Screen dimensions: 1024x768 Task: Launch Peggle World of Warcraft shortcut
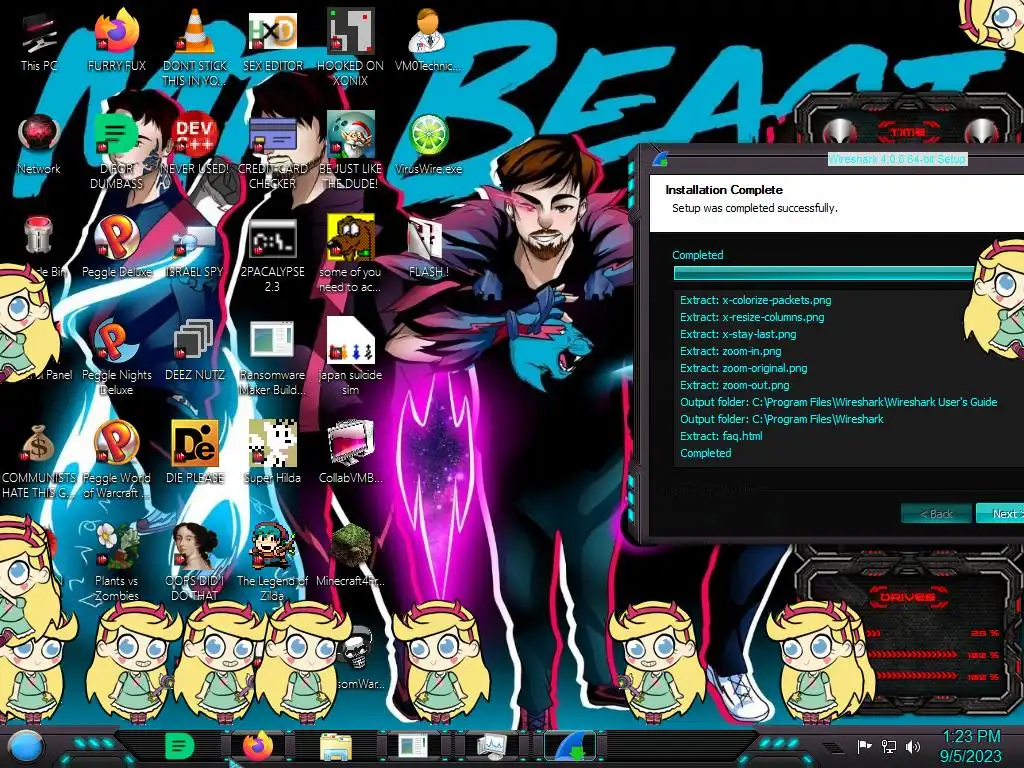tap(116, 461)
